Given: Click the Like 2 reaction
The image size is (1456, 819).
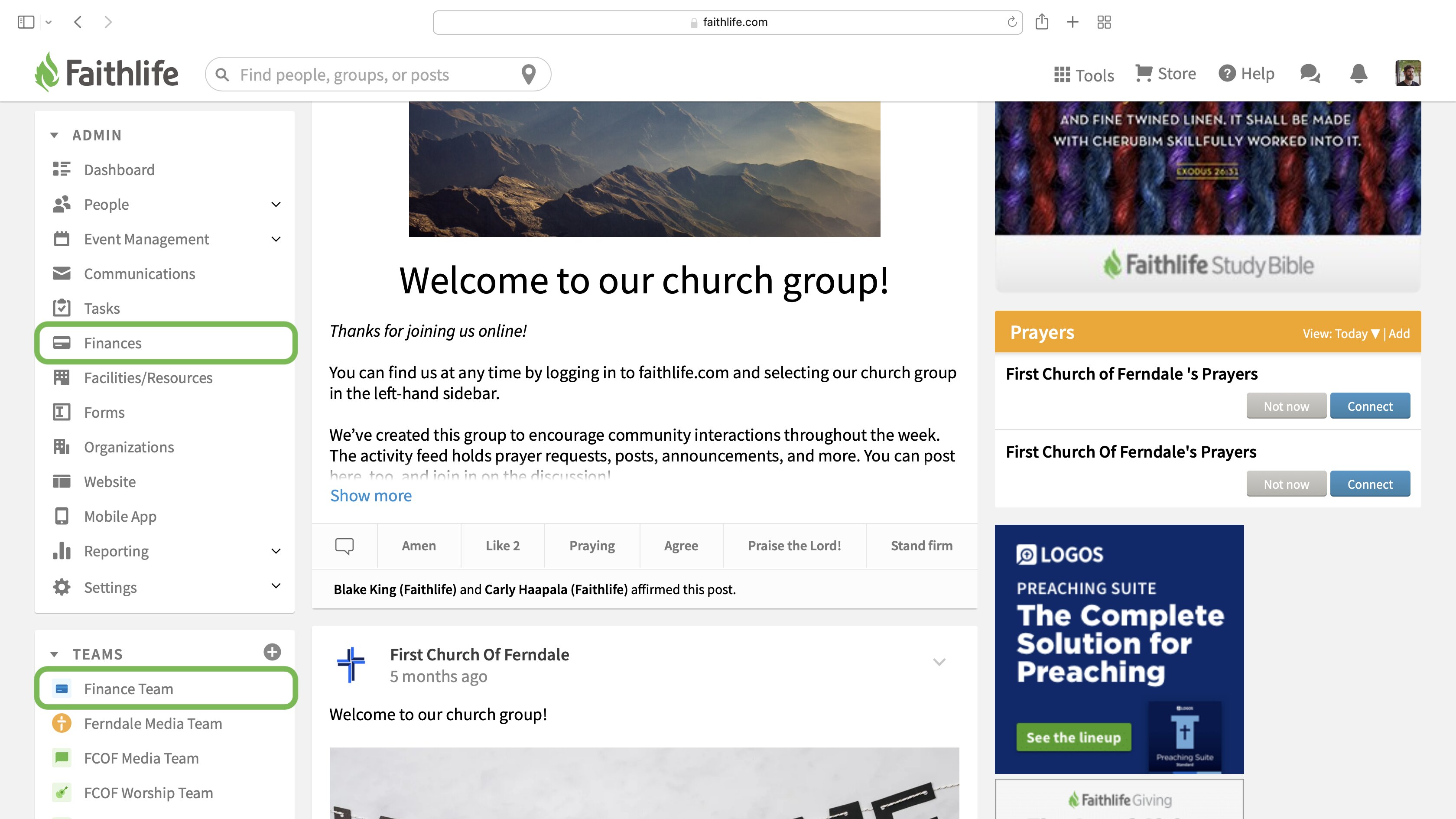Looking at the screenshot, I should coord(503,546).
